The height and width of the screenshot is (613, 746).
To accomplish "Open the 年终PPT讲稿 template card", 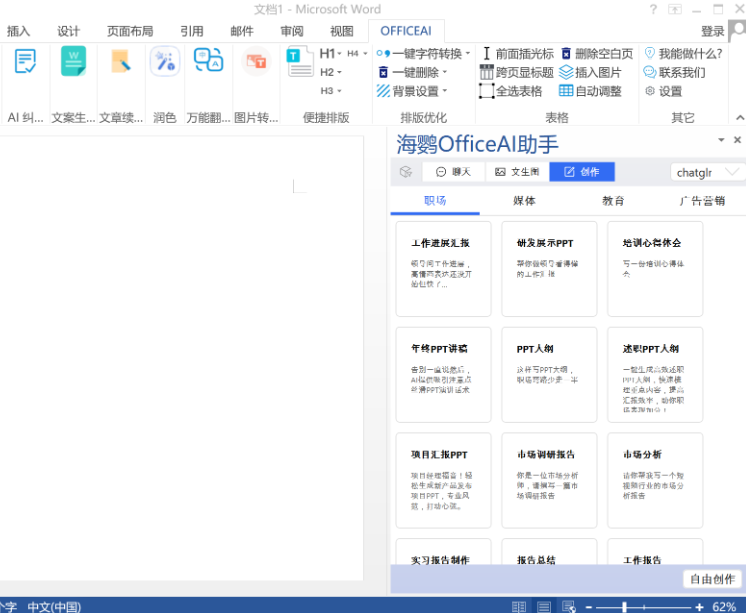I will pyautogui.click(x=443, y=375).
